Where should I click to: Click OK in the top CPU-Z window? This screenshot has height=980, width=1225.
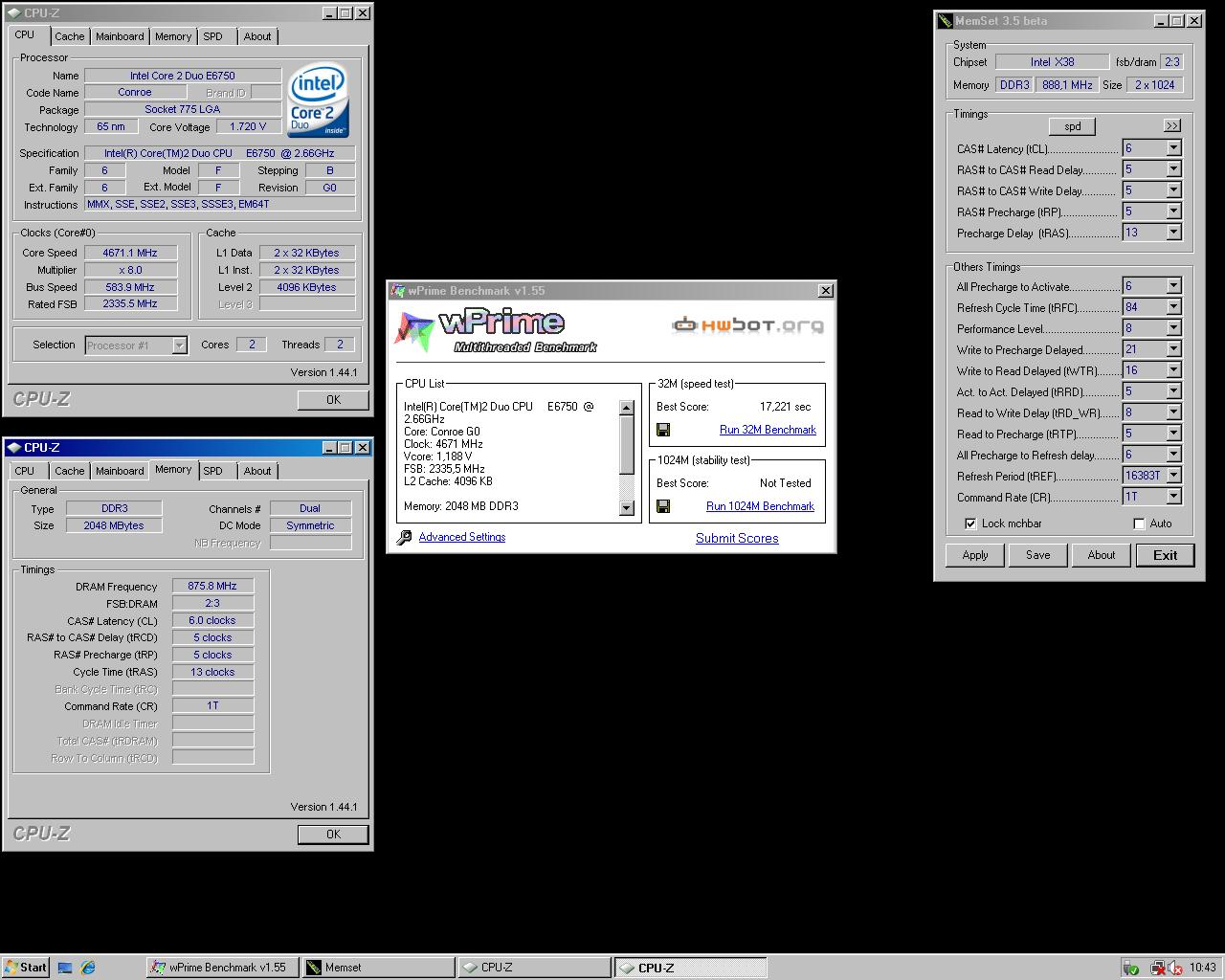click(333, 400)
